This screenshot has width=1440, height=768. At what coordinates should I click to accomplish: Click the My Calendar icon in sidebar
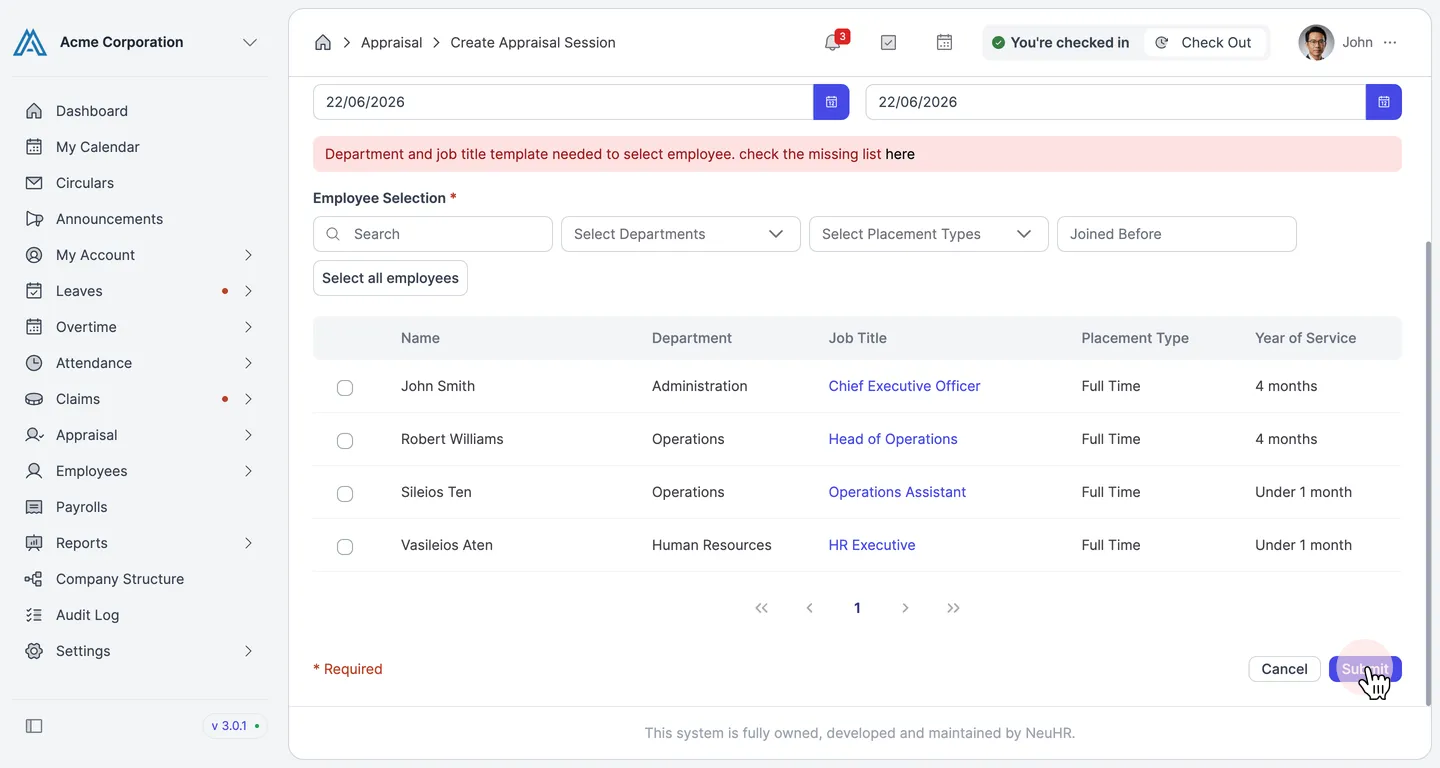tap(34, 147)
